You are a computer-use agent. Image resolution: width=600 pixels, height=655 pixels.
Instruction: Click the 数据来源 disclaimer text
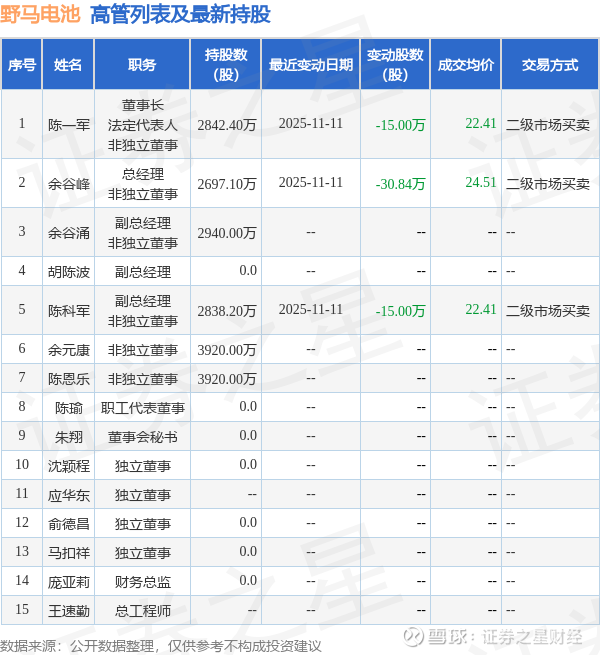[161, 646]
